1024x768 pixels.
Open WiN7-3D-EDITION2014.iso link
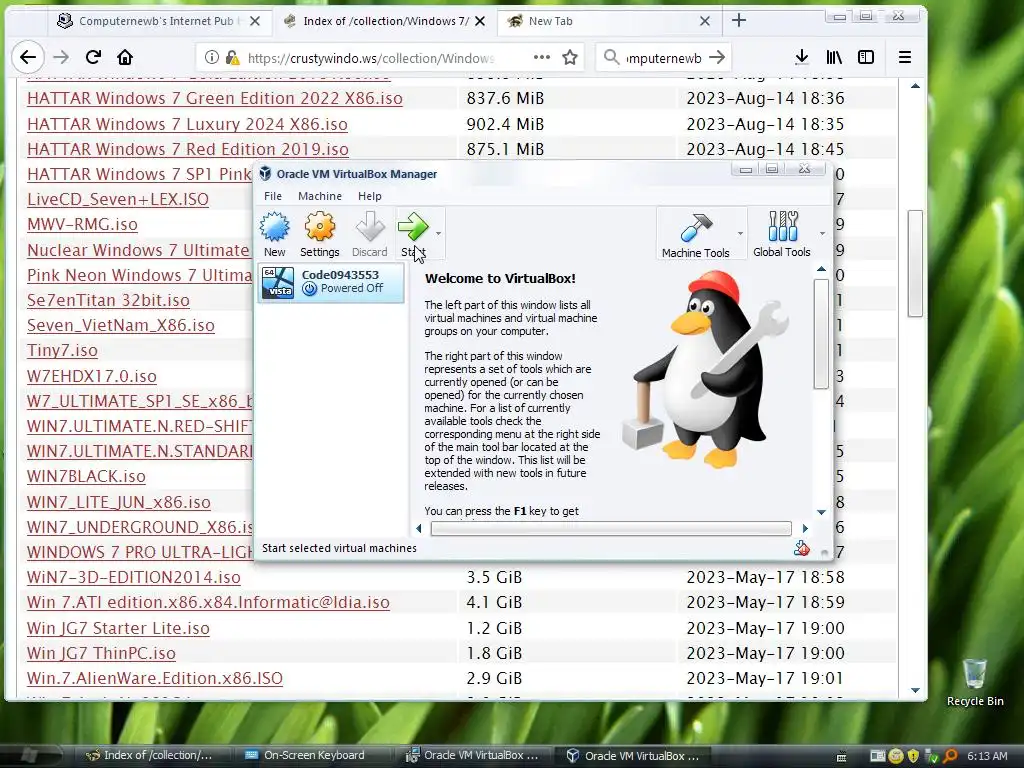click(x=134, y=577)
